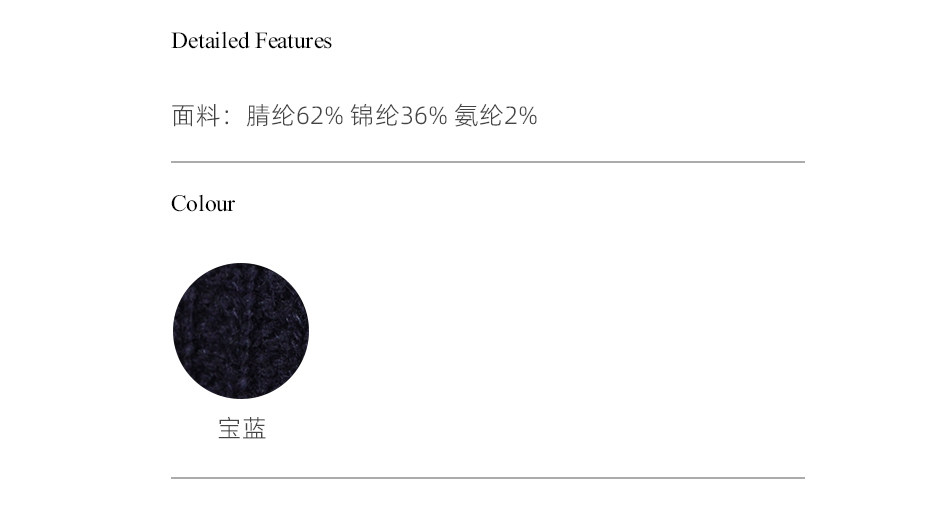Click the Detailed Features heading
Screen dimensions: 950x512
(x=251, y=41)
